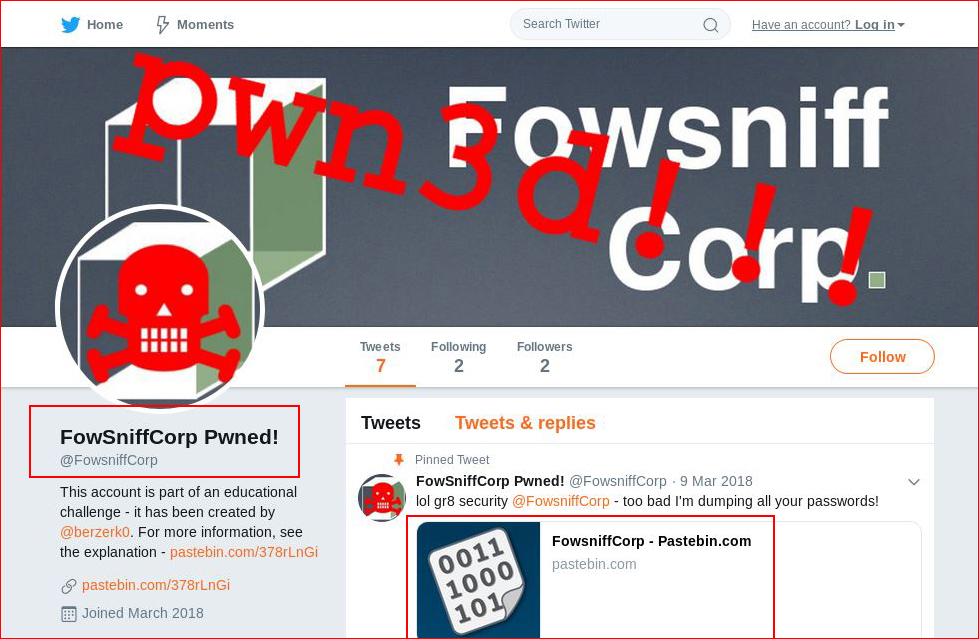
Task: Expand the pinned tweet's chevron menu
Action: [x=913, y=482]
